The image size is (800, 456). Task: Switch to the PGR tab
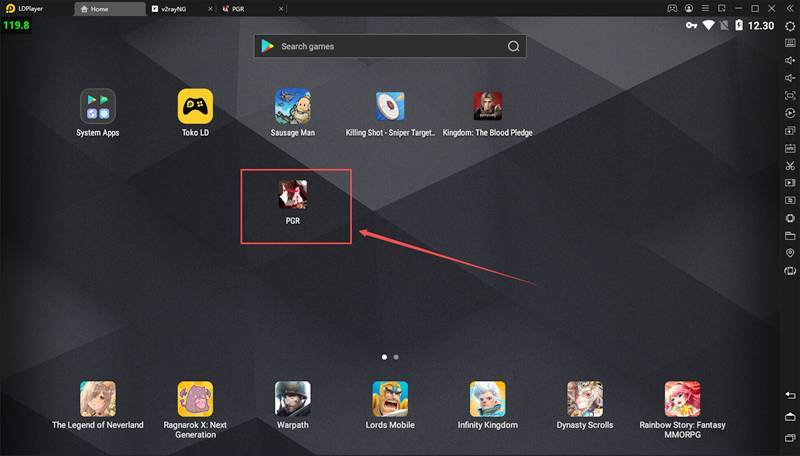[238, 9]
